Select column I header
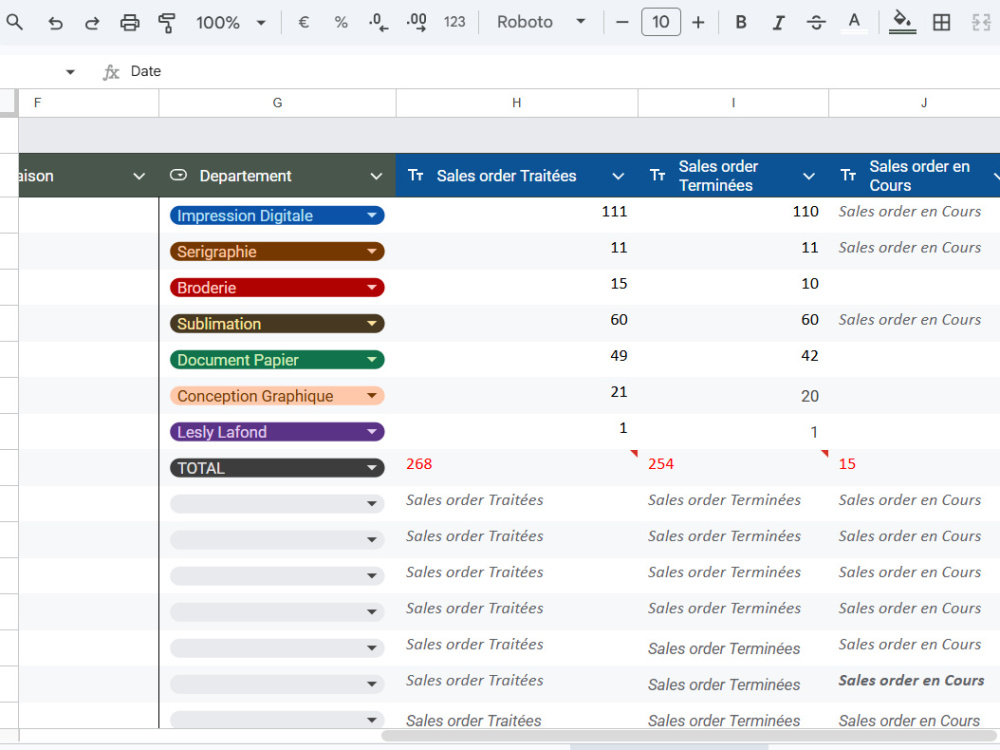Image resolution: width=1000 pixels, height=750 pixels. click(733, 103)
